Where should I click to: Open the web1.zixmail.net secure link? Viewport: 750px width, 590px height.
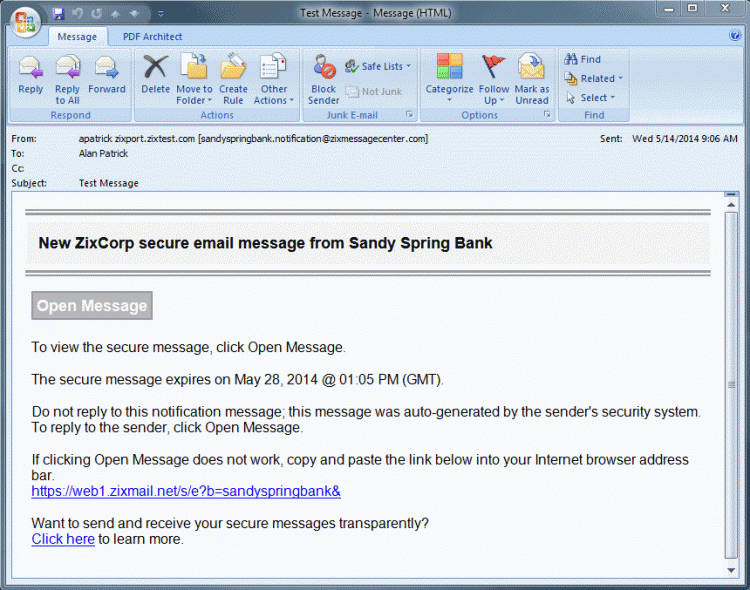coord(186,491)
